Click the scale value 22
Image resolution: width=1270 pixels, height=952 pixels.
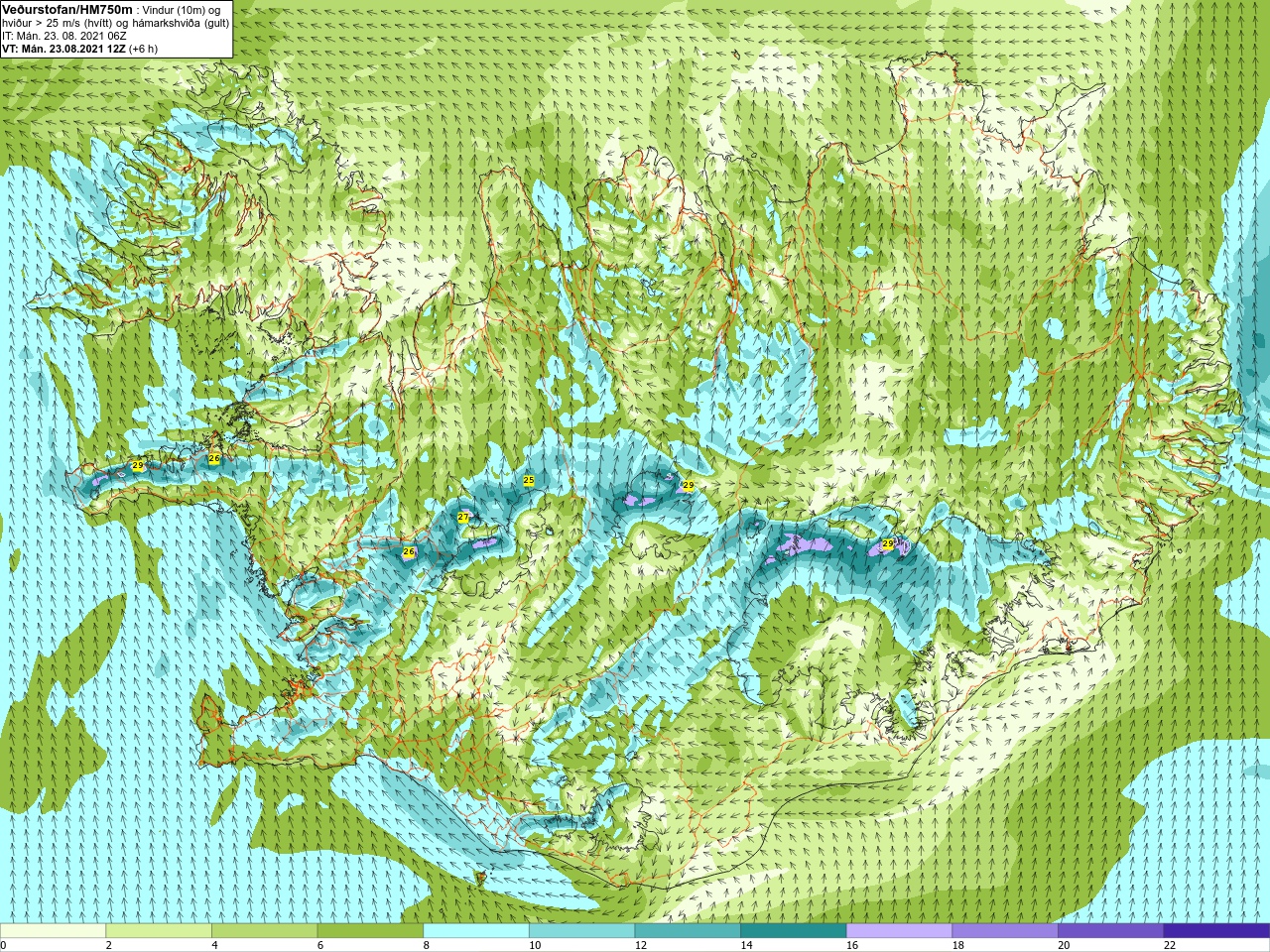coord(1170,945)
